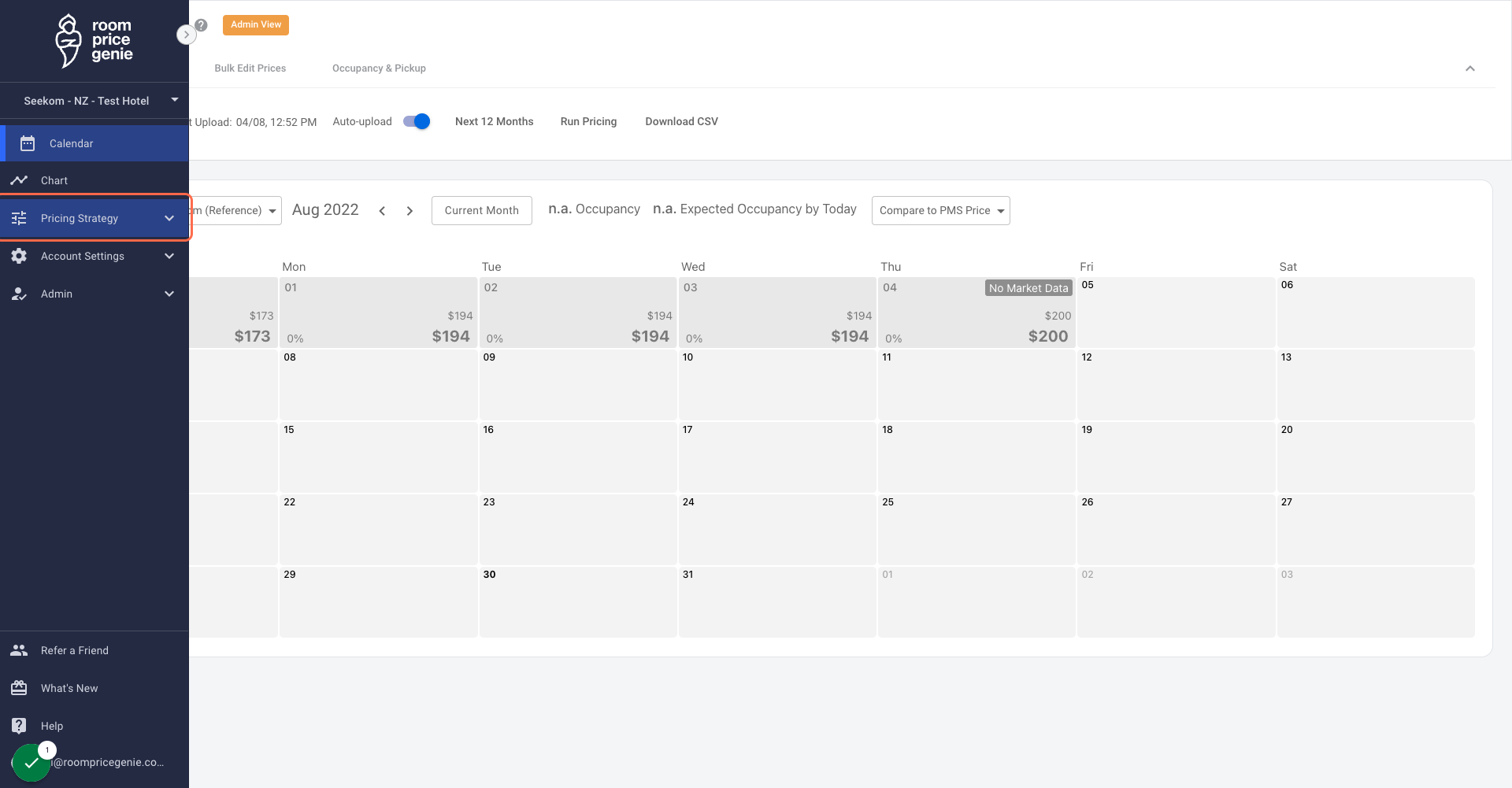Select the August 02 calendar cell
1512x788 pixels.
(578, 313)
